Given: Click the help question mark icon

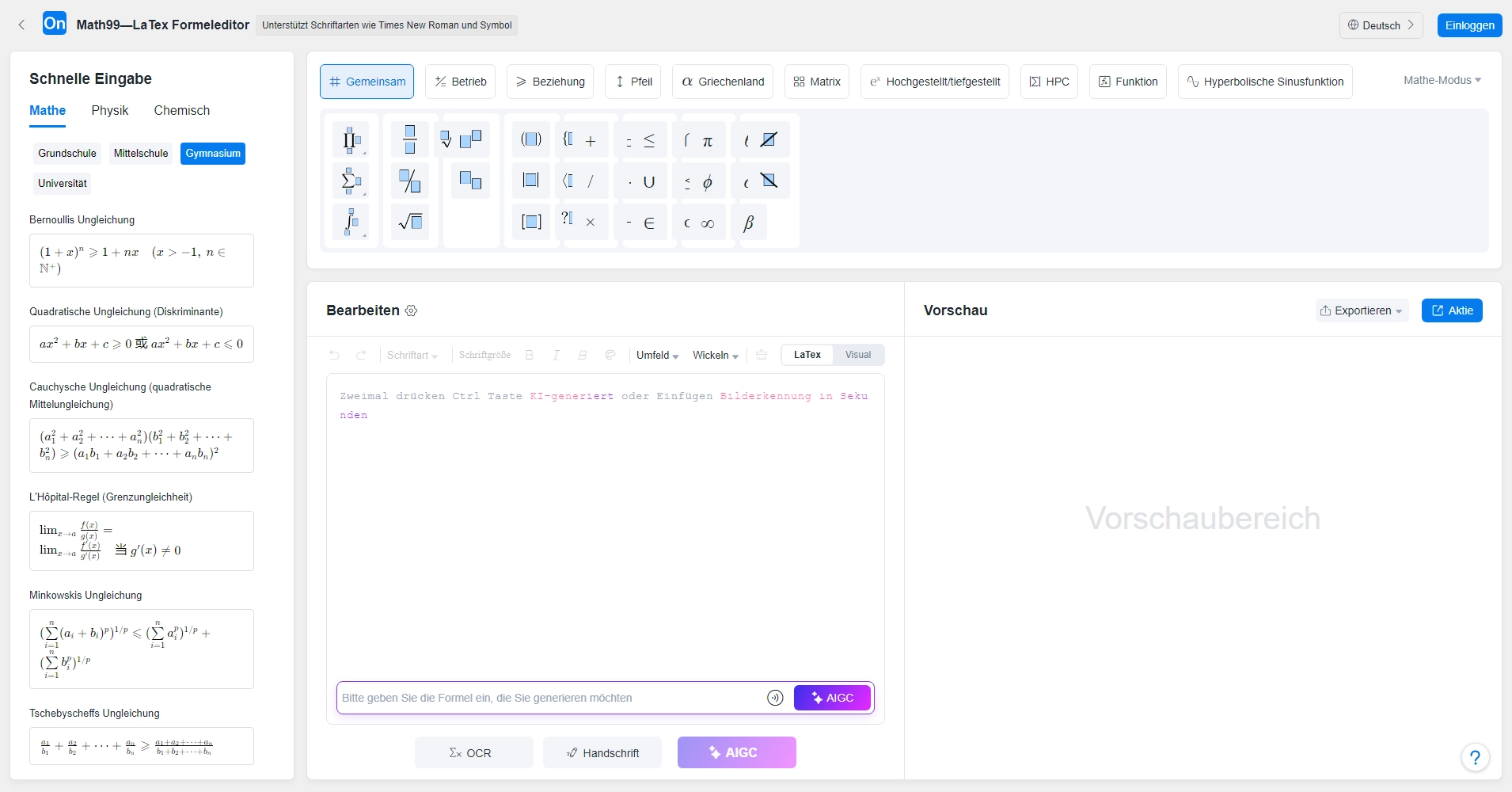Looking at the screenshot, I should pyautogui.click(x=1475, y=757).
